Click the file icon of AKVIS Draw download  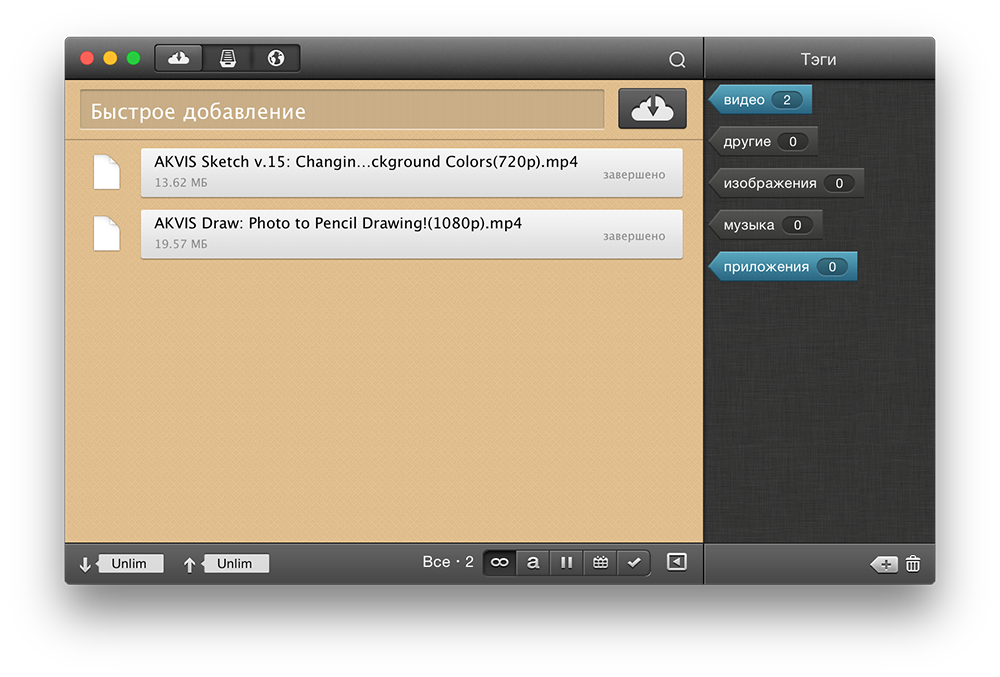click(107, 233)
